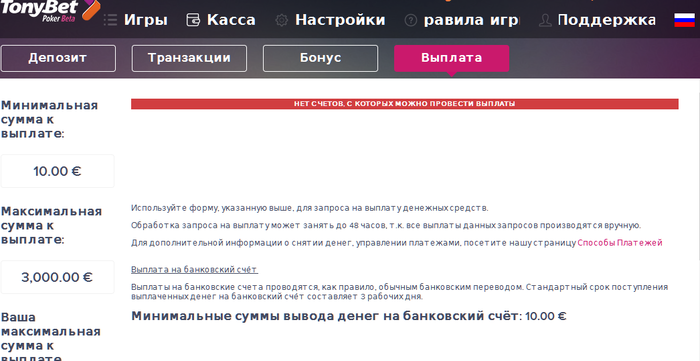Switch to the Депозит tab
Viewport: 700px width, 361px height.
(x=58, y=58)
